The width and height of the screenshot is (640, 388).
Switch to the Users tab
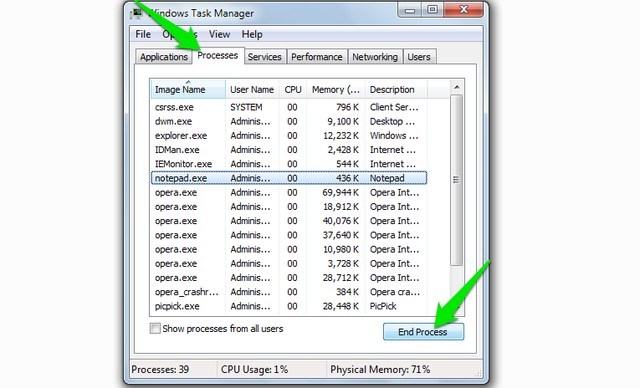(419, 57)
